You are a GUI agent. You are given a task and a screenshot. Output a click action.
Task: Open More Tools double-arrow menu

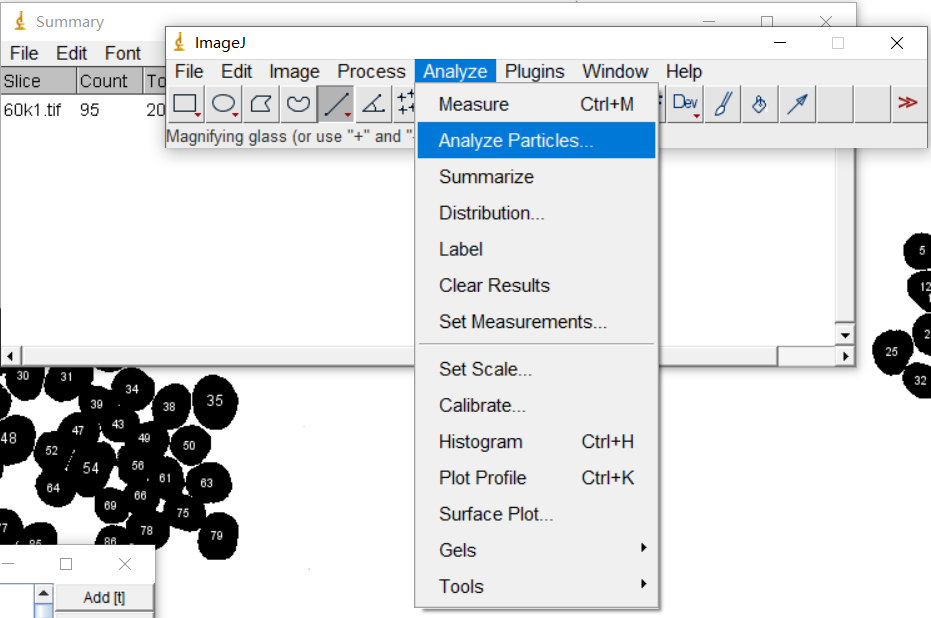[907, 103]
